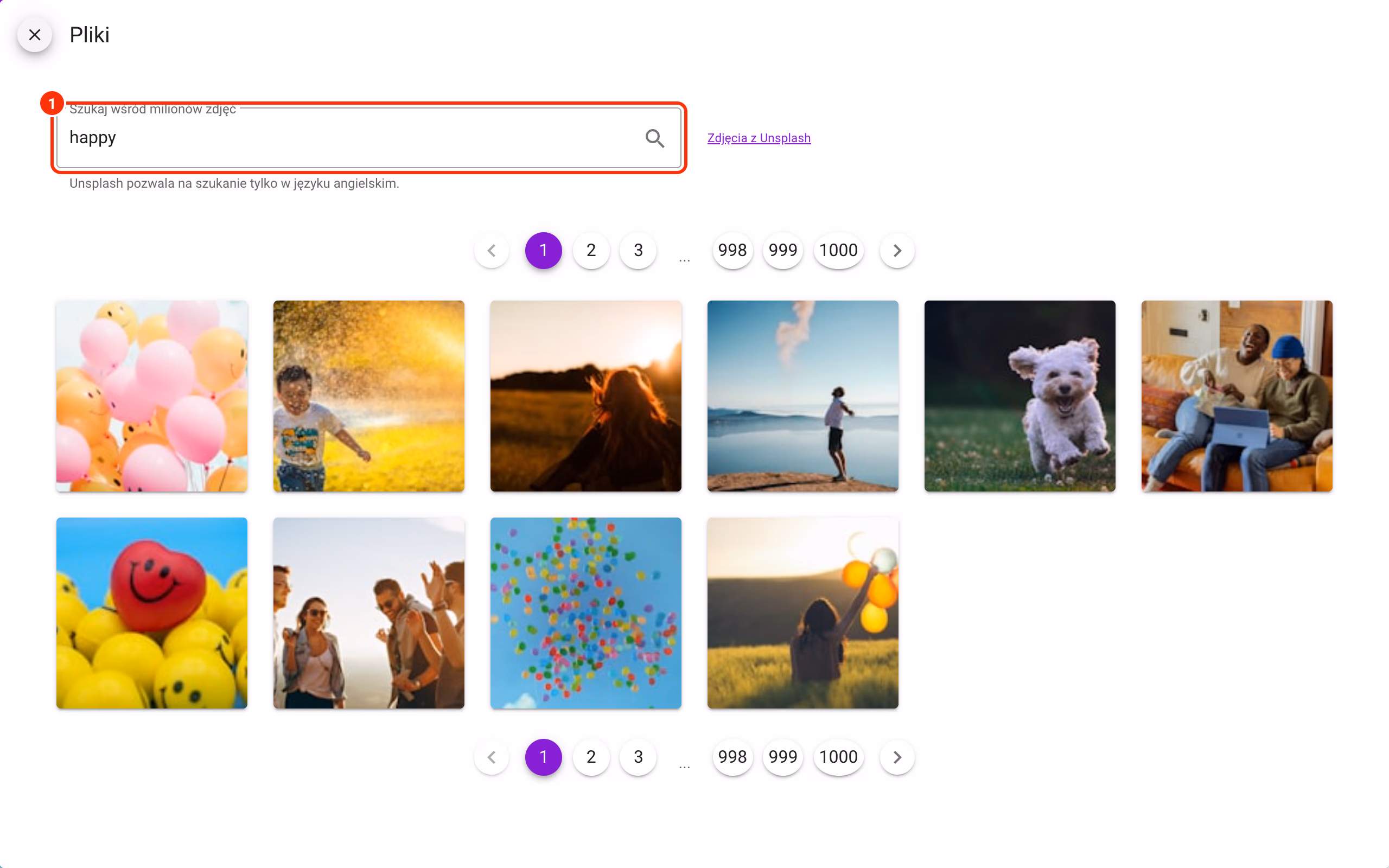Viewport: 1389px width, 868px height.
Task: Select page 2 in bottom pagination
Action: coord(591,757)
